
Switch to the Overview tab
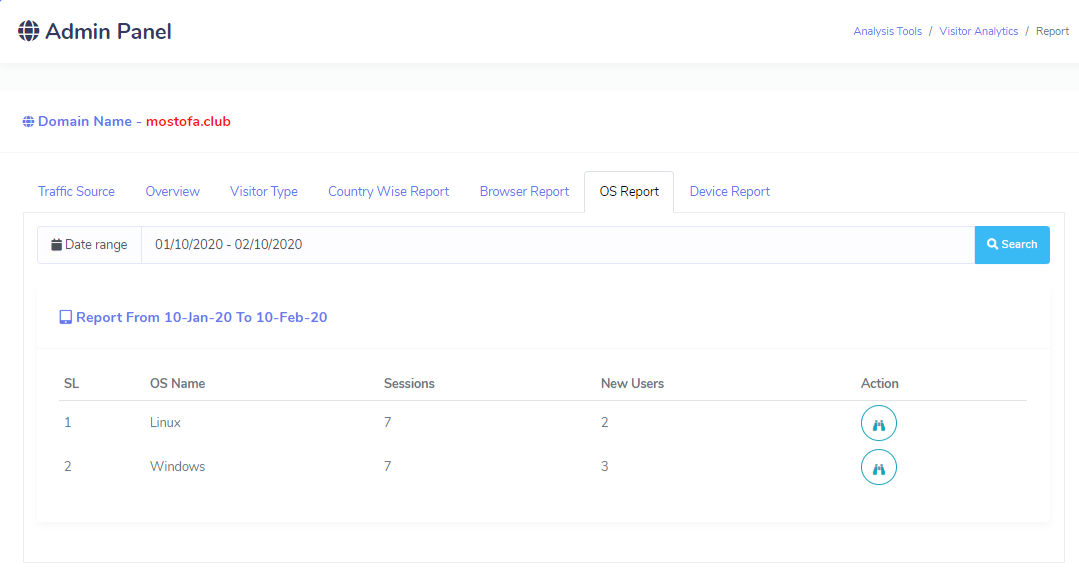[x=172, y=192]
